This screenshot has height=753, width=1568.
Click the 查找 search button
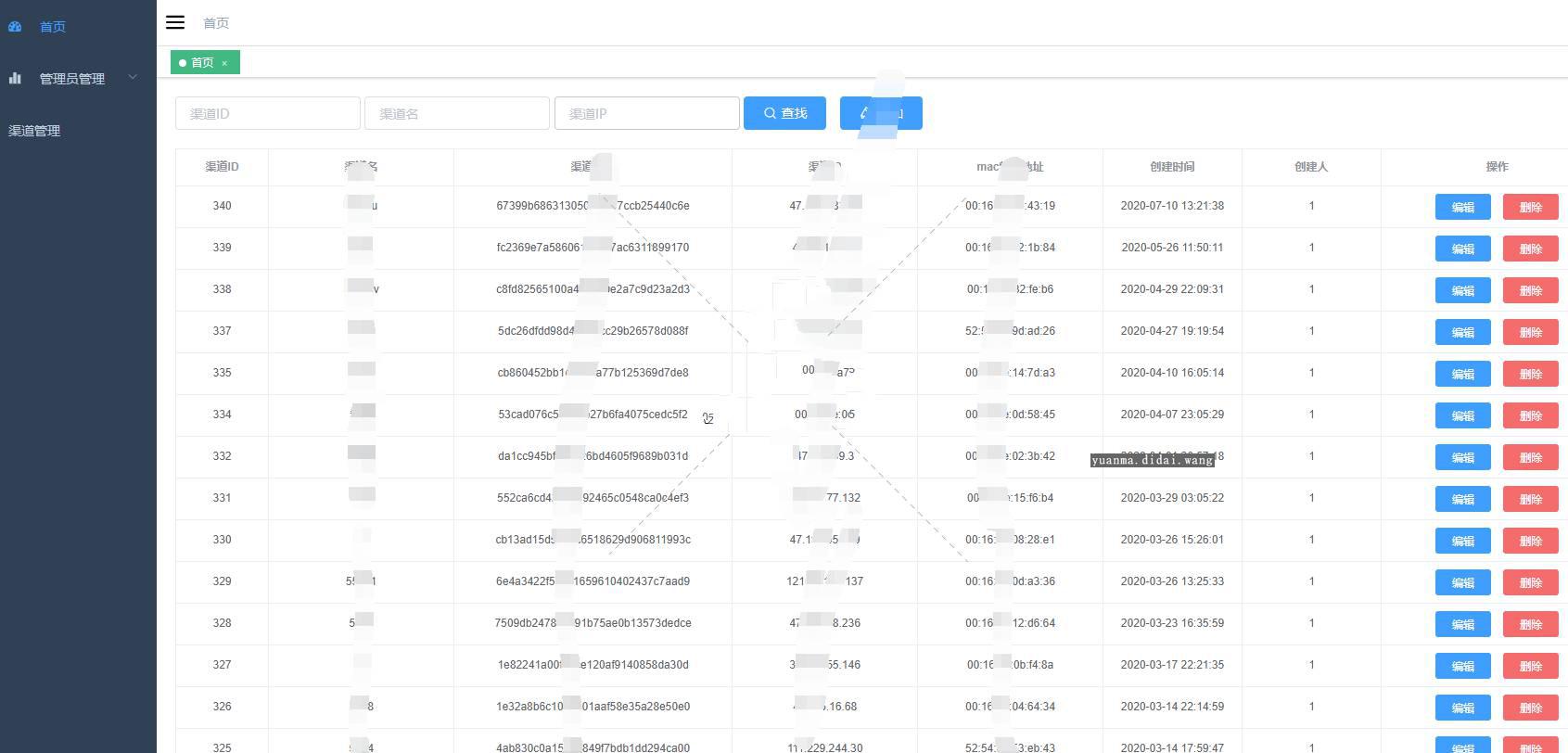coord(784,113)
